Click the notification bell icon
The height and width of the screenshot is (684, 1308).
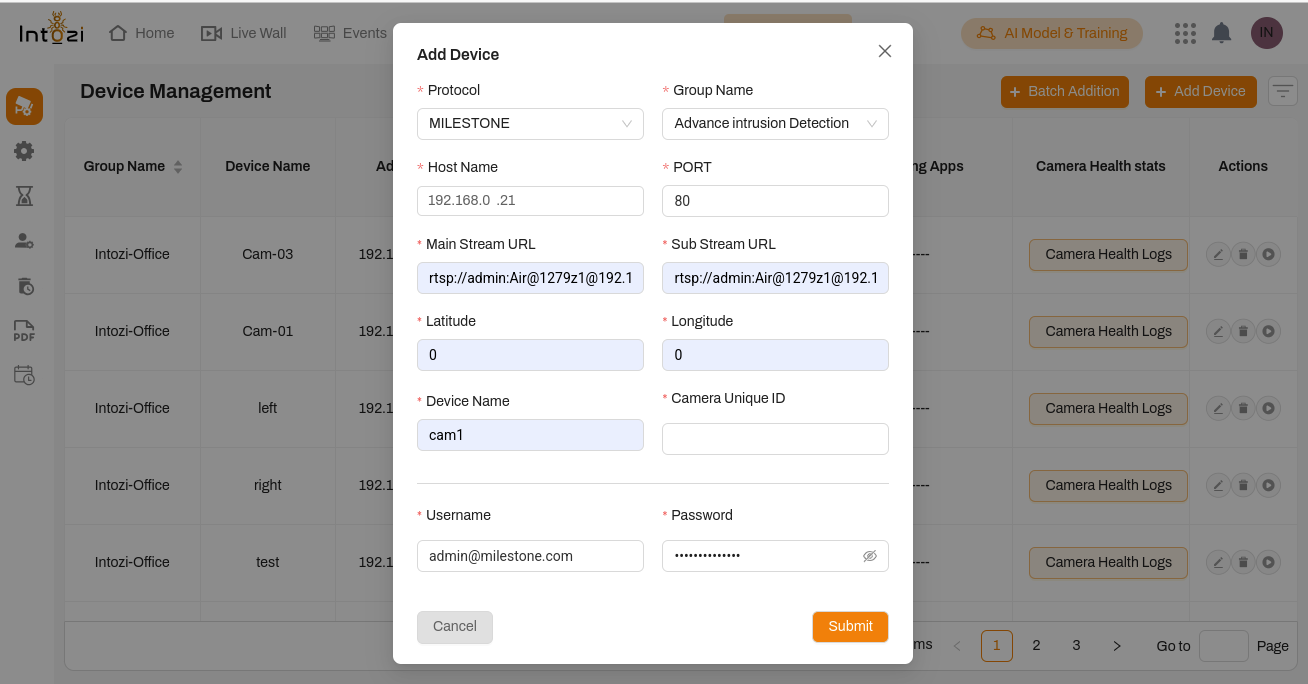pyautogui.click(x=1221, y=33)
